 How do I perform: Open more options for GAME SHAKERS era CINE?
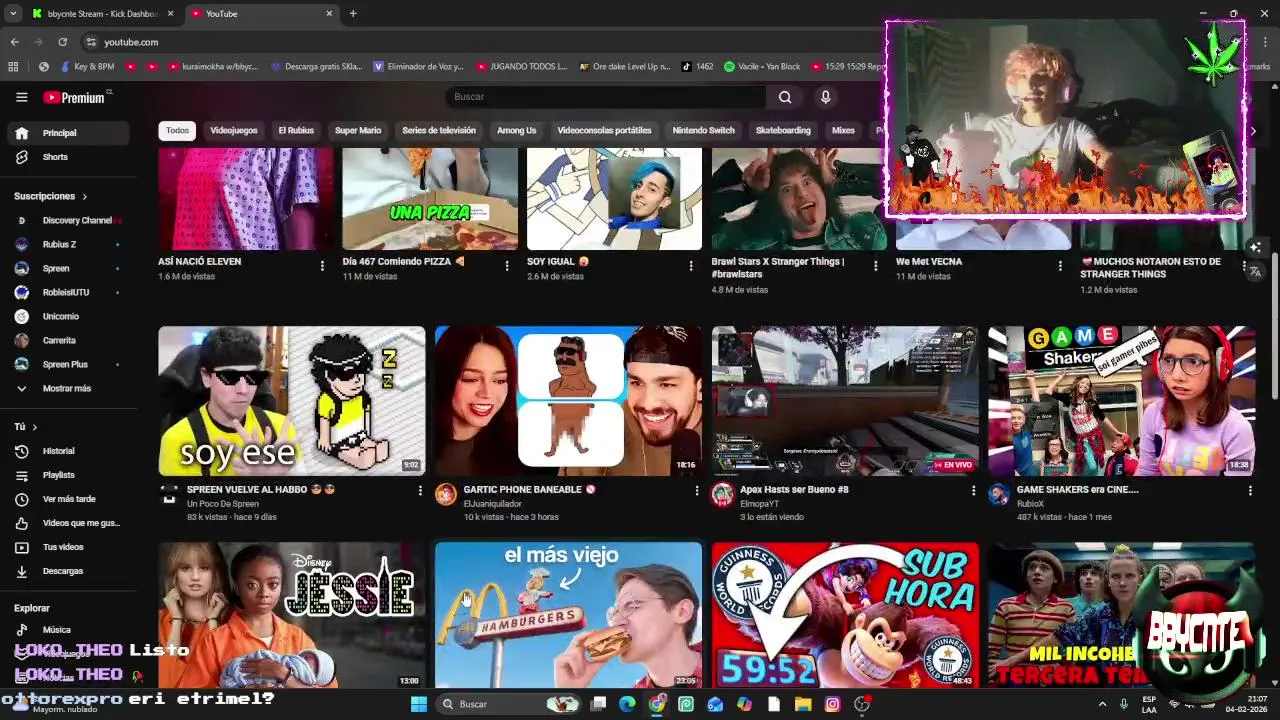pos(1250,490)
